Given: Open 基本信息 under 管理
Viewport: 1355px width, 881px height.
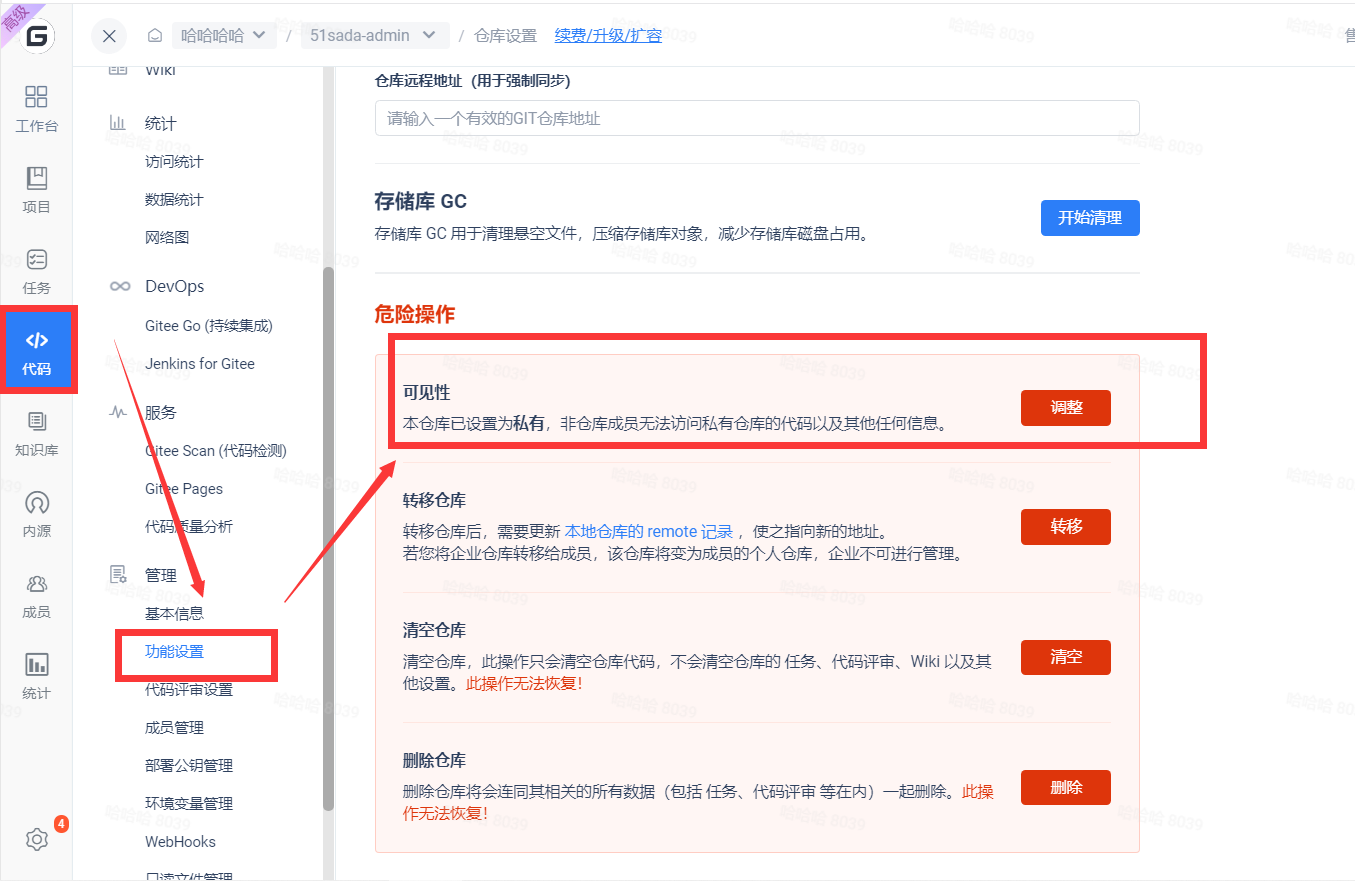Looking at the screenshot, I should coord(174,614).
